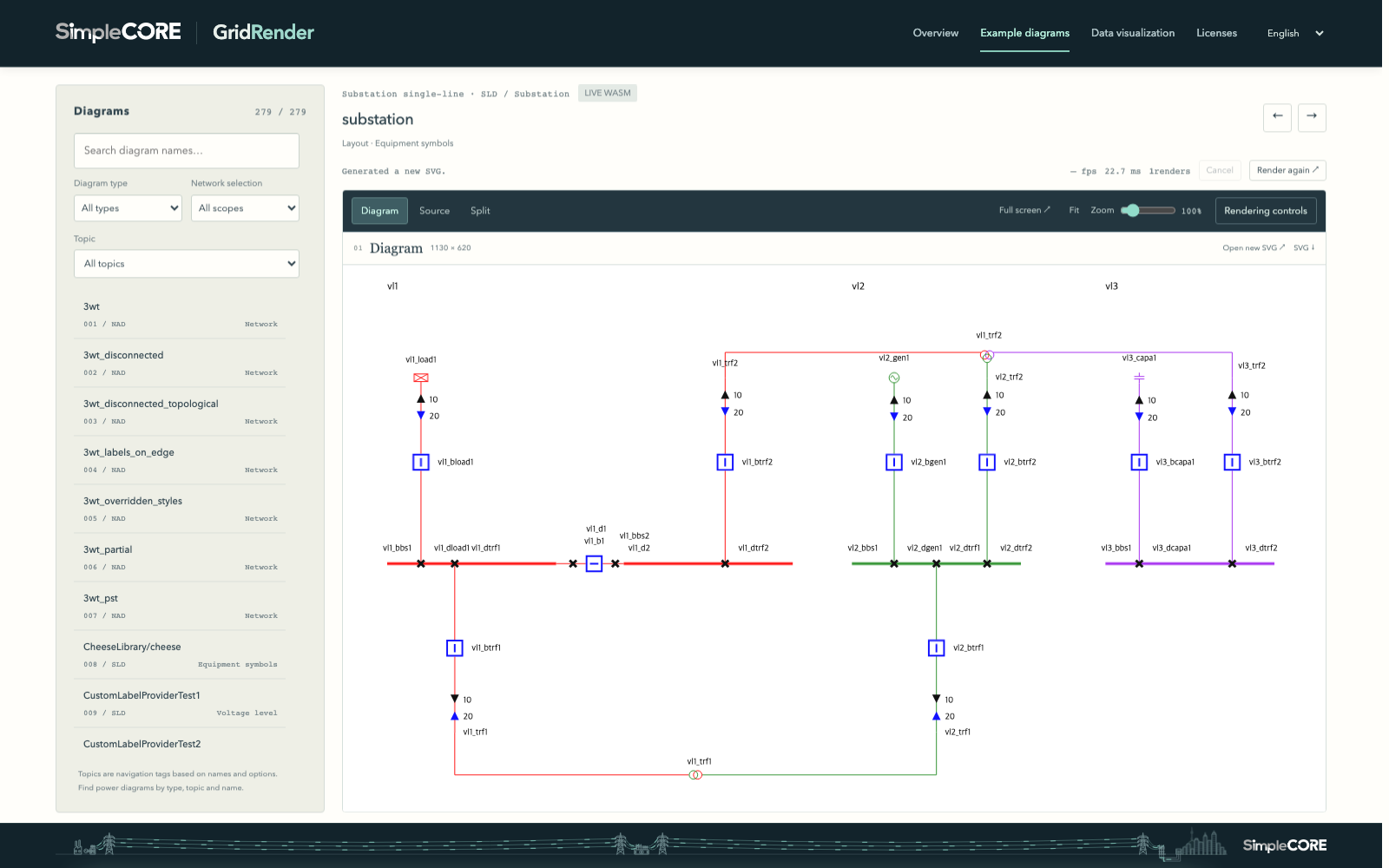Image resolution: width=1389 pixels, height=868 pixels.
Task: Click the Cancel button
Action: [1220, 170]
